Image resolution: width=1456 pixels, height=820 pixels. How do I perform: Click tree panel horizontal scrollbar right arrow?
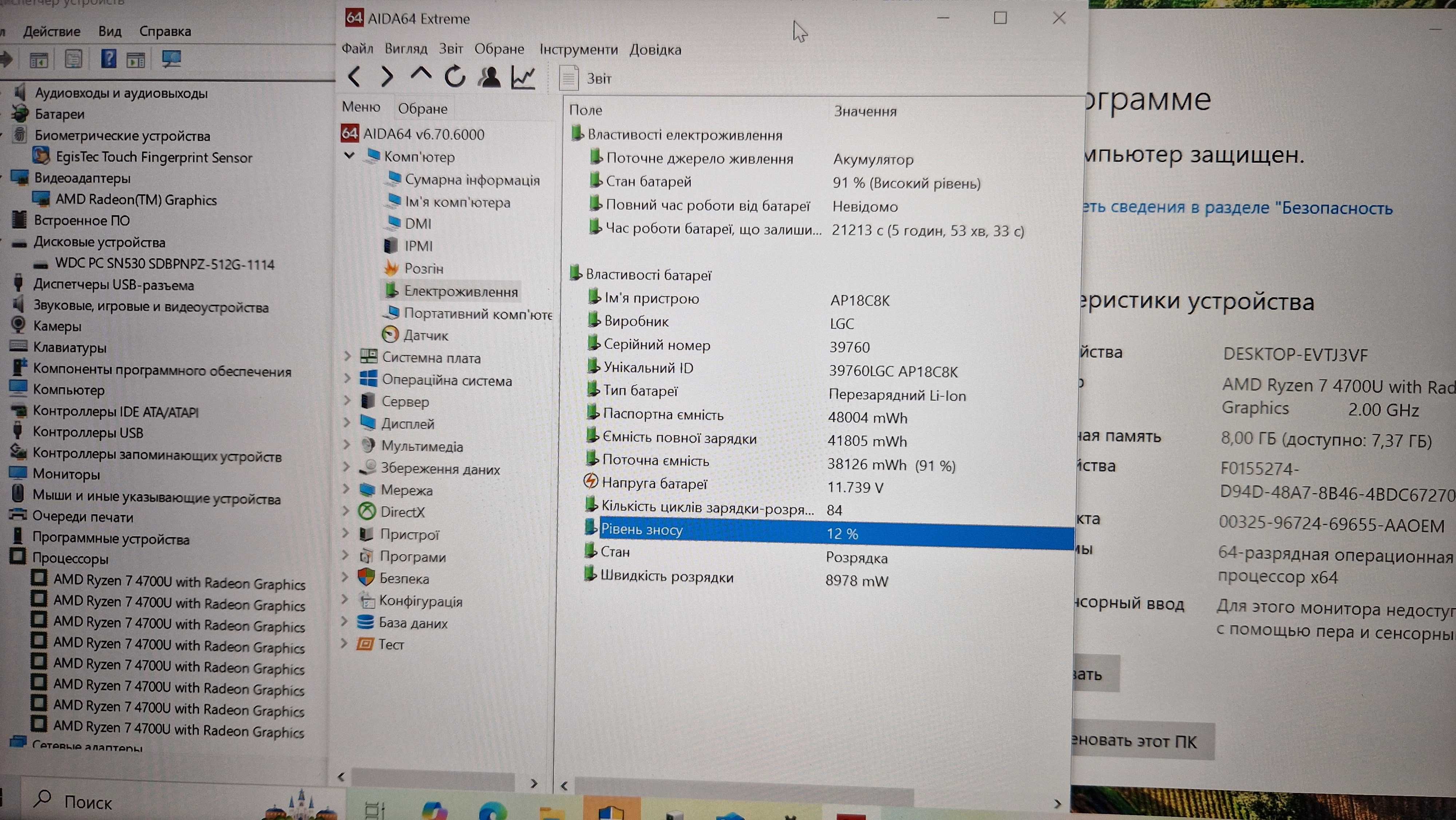[x=534, y=783]
